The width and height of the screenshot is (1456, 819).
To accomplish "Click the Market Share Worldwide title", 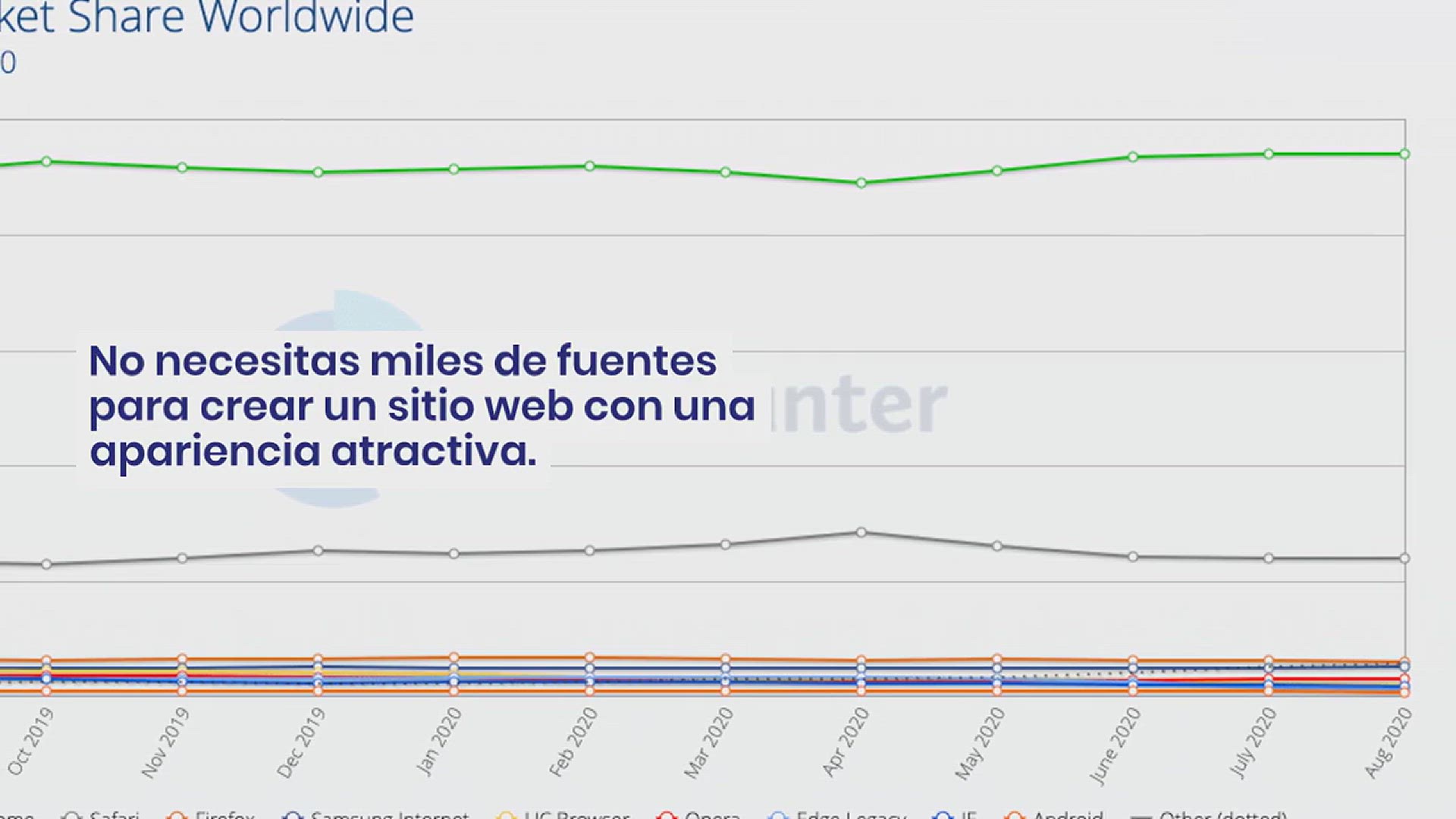I will [x=206, y=18].
